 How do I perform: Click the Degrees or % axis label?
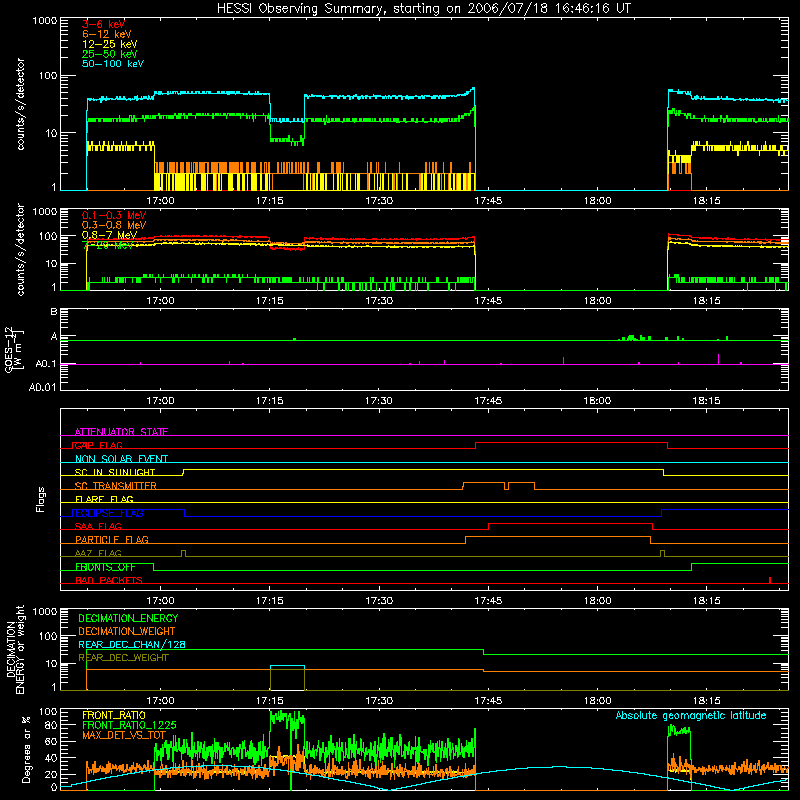pyautogui.click(x=26, y=749)
